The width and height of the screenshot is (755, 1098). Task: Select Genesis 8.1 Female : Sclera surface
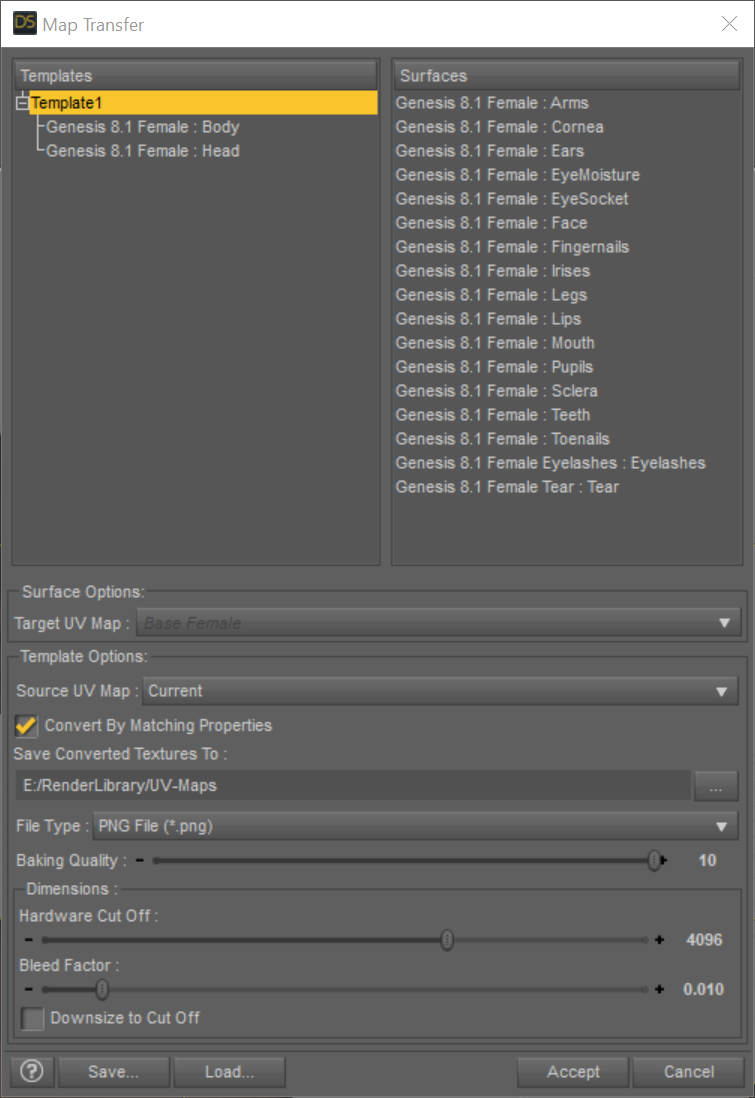[497, 391]
